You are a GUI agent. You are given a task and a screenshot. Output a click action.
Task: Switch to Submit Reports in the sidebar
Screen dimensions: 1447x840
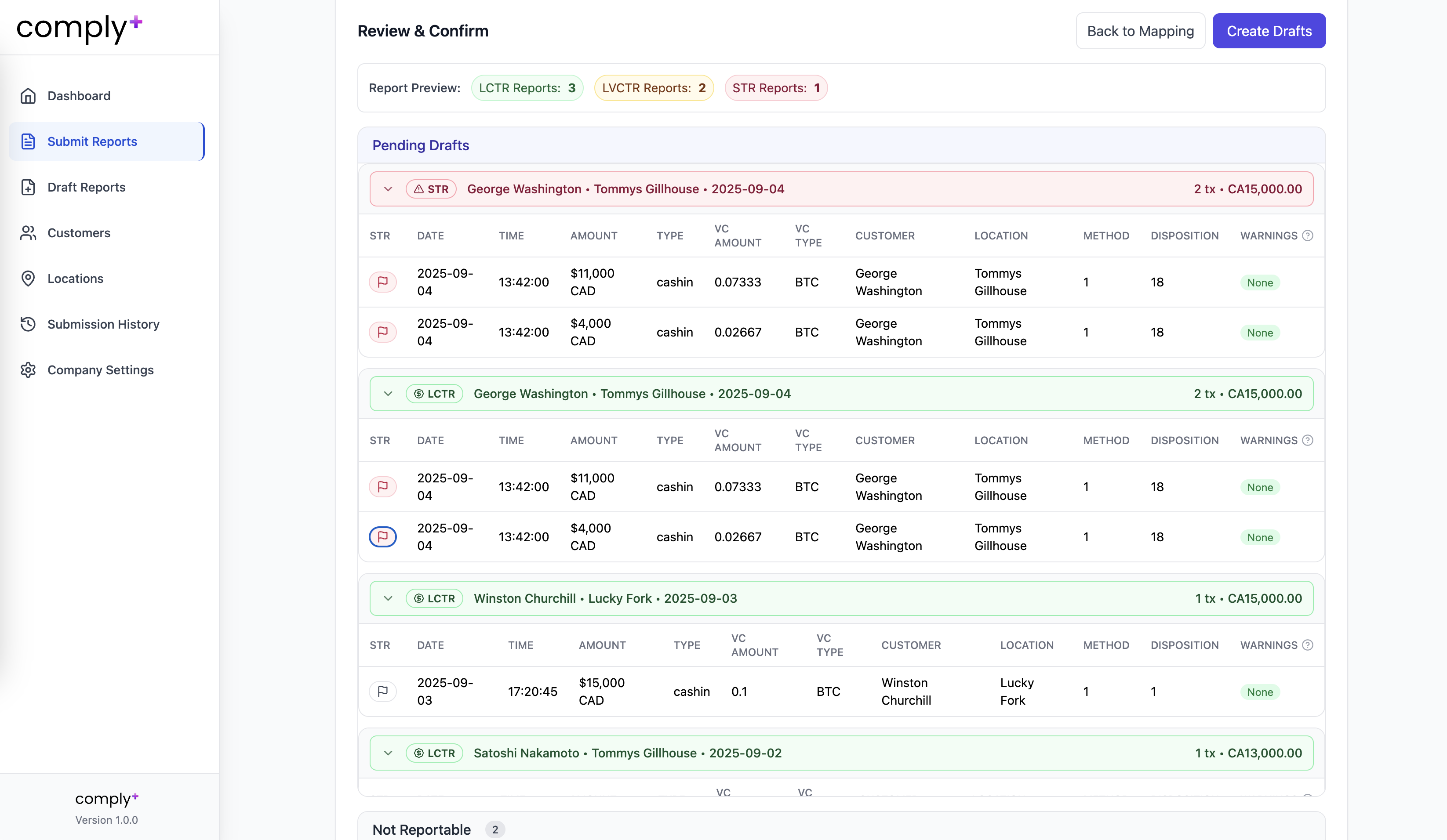click(91, 141)
